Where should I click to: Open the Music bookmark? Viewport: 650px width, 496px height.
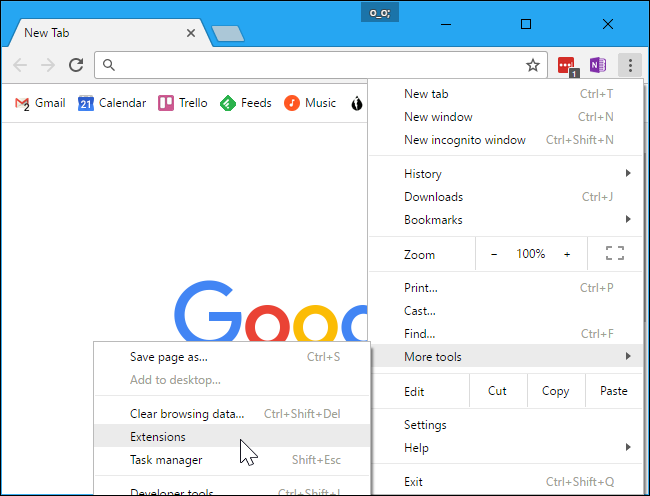(310, 103)
